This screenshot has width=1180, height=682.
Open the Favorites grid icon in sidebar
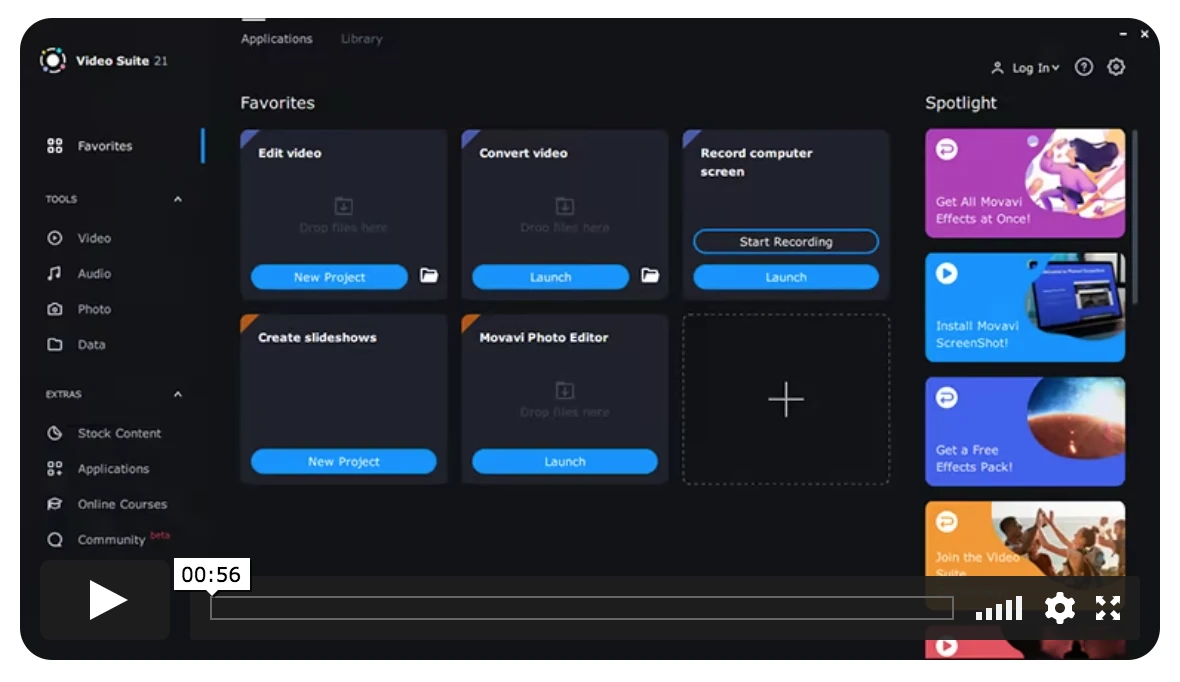[x=54, y=146]
